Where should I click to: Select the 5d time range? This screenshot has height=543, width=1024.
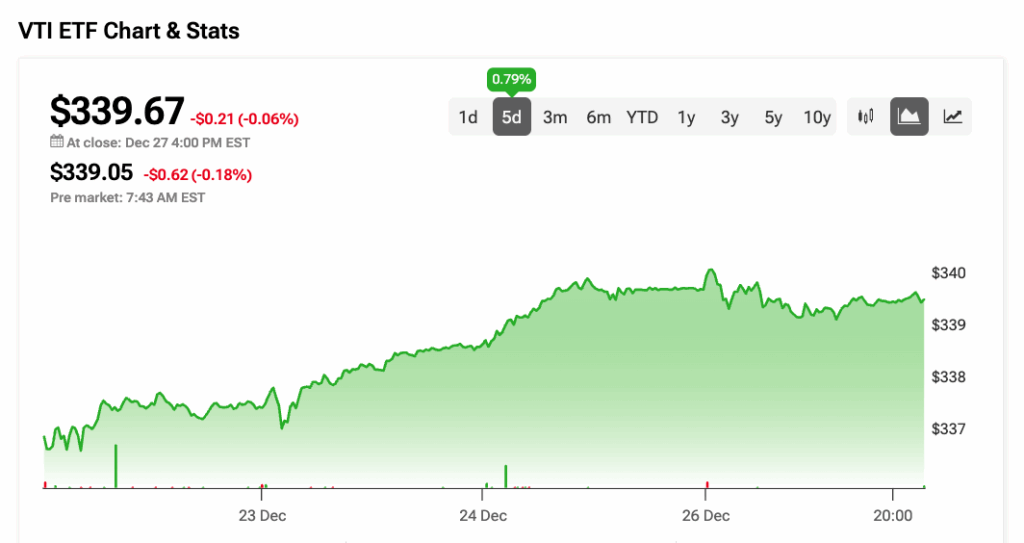pyautogui.click(x=511, y=117)
